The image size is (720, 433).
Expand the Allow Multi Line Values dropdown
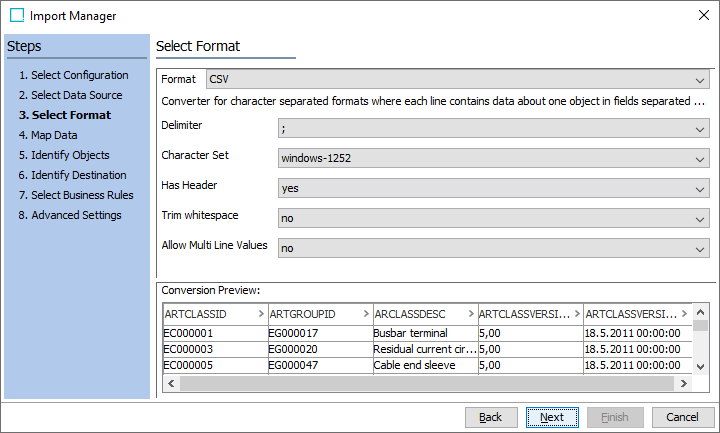tap(493, 248)
